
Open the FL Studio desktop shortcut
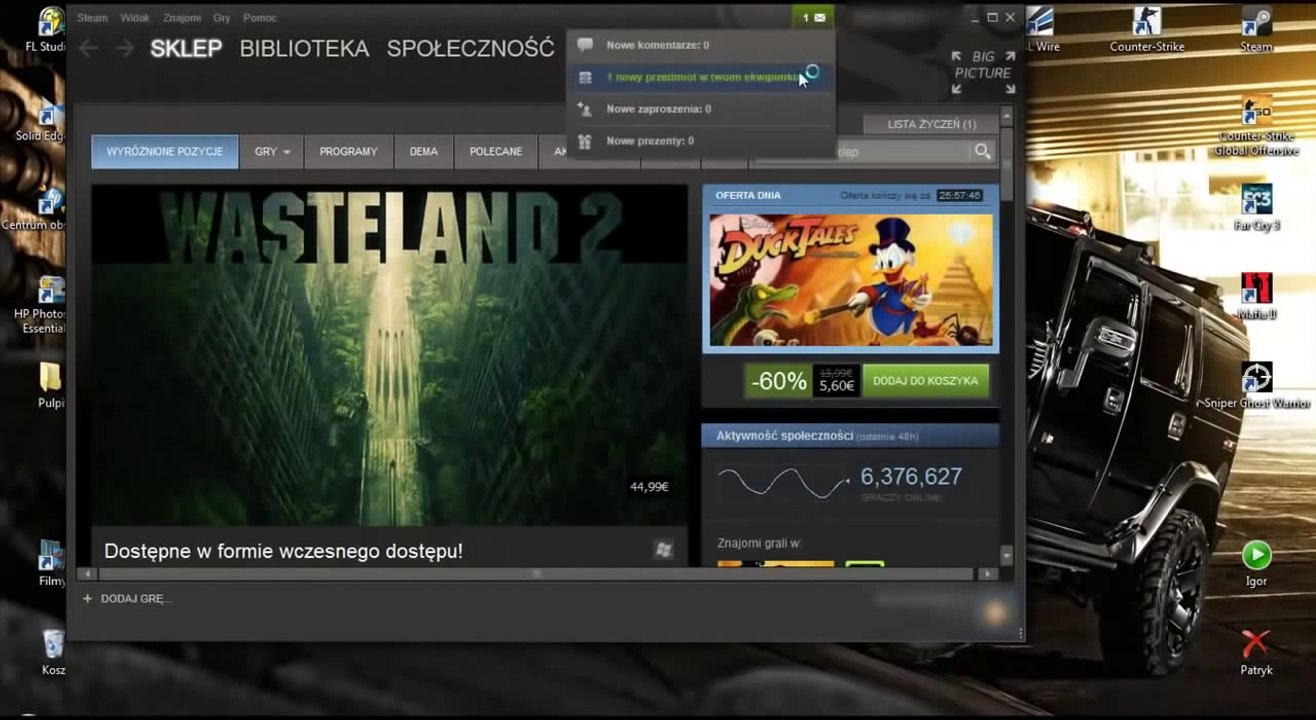(x=46, y=30)
